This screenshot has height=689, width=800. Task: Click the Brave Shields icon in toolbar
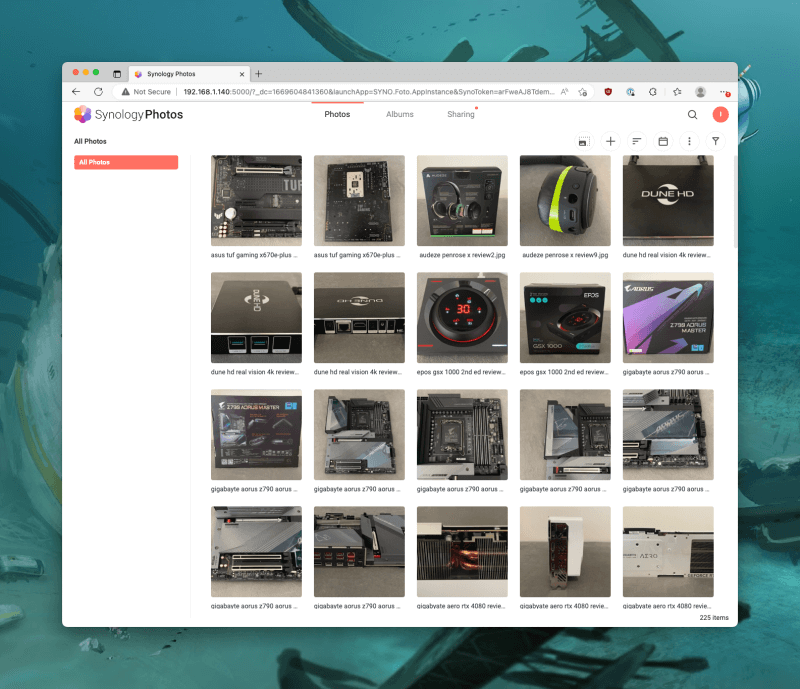pos(607,91)
